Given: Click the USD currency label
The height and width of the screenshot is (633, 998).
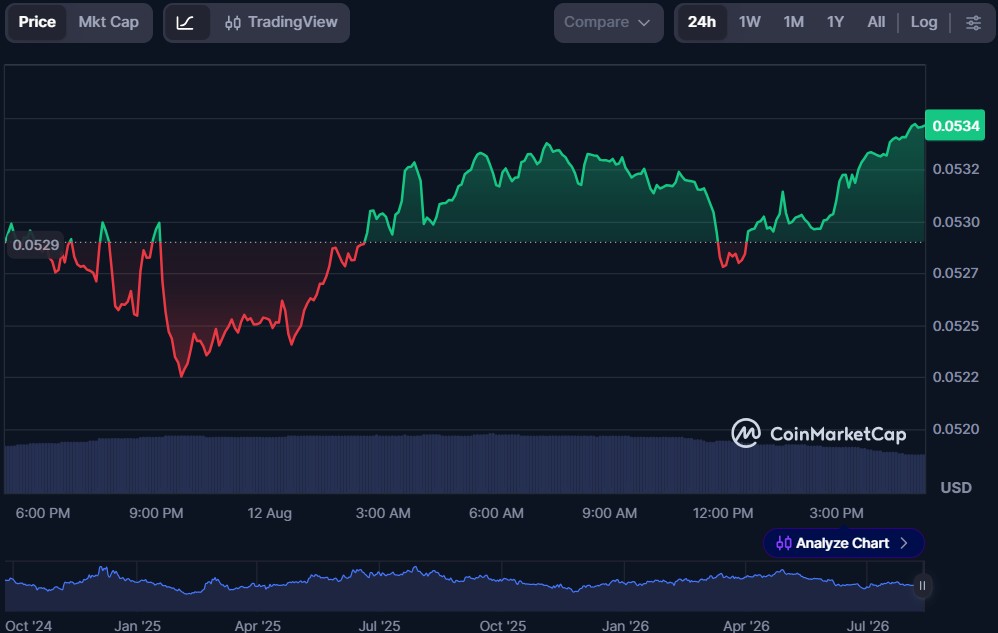Looking at the screenshot, I should coord(956,488).
